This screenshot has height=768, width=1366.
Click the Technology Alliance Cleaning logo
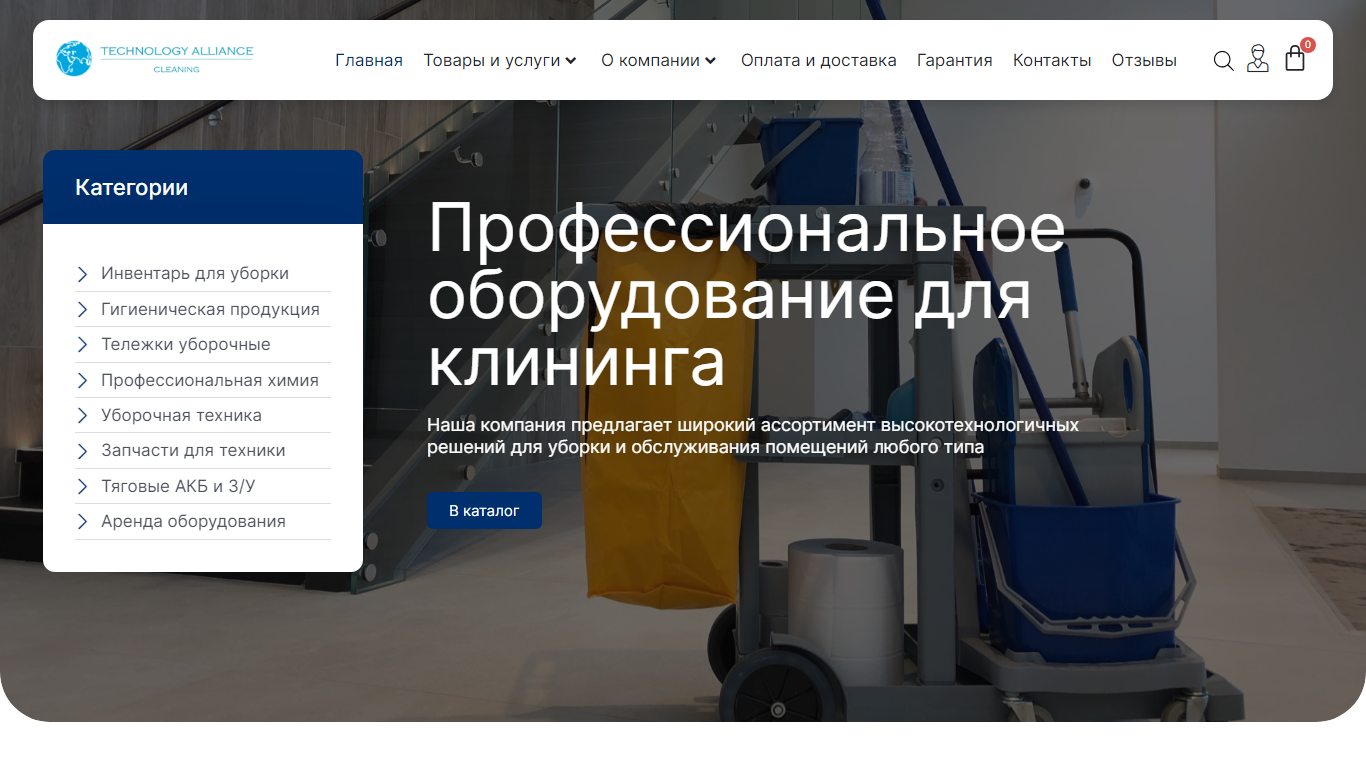[155, 58]
